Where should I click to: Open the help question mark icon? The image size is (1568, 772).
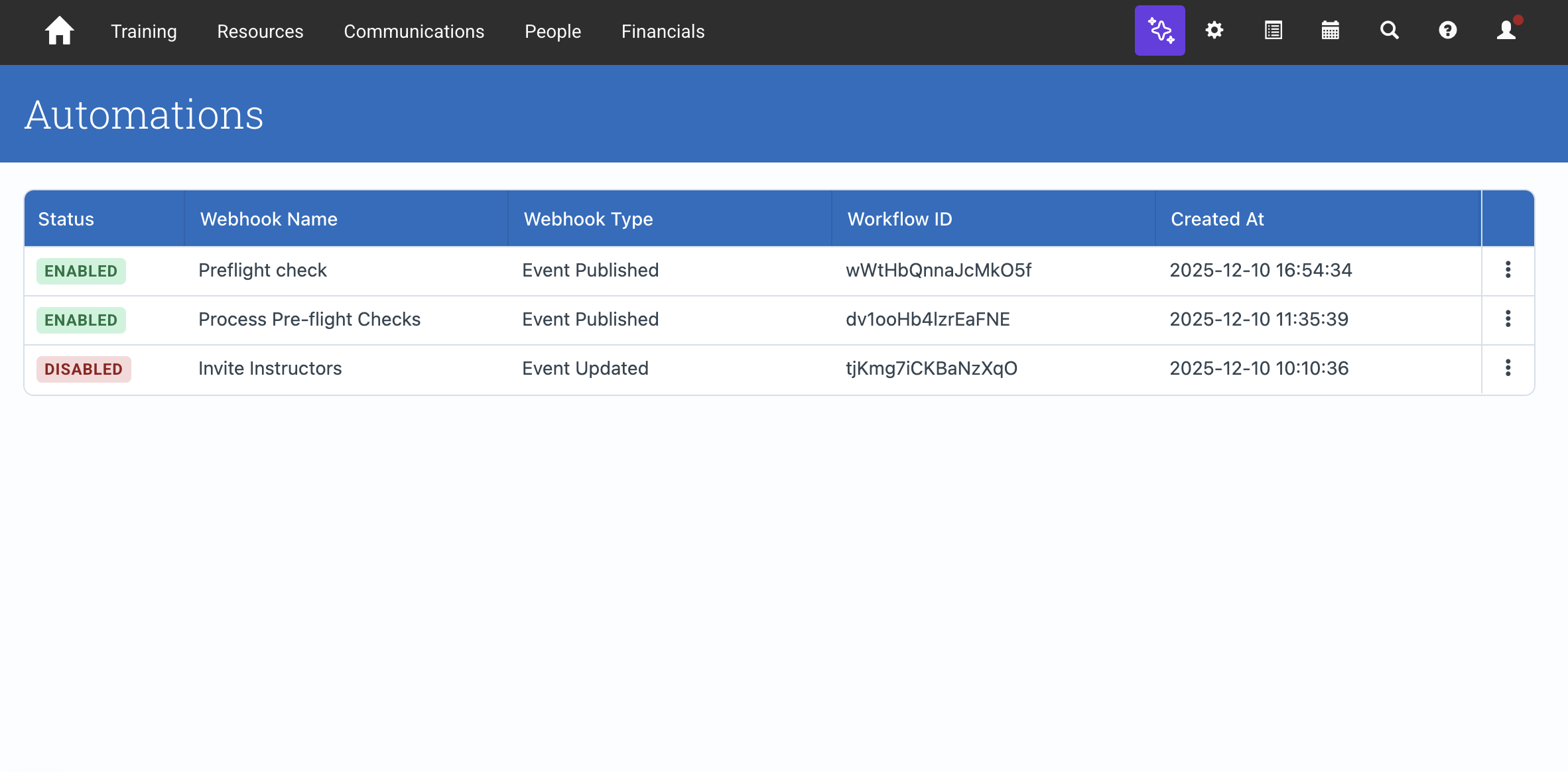coord(1447,31)
